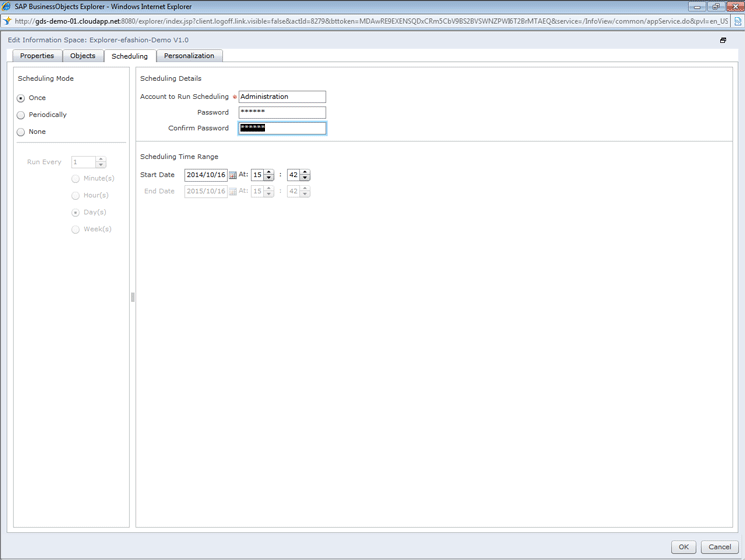The height and width of the screenshot is (560, 745).
Task: Click the Internet Explorer title bar icon
Action: 7,6
